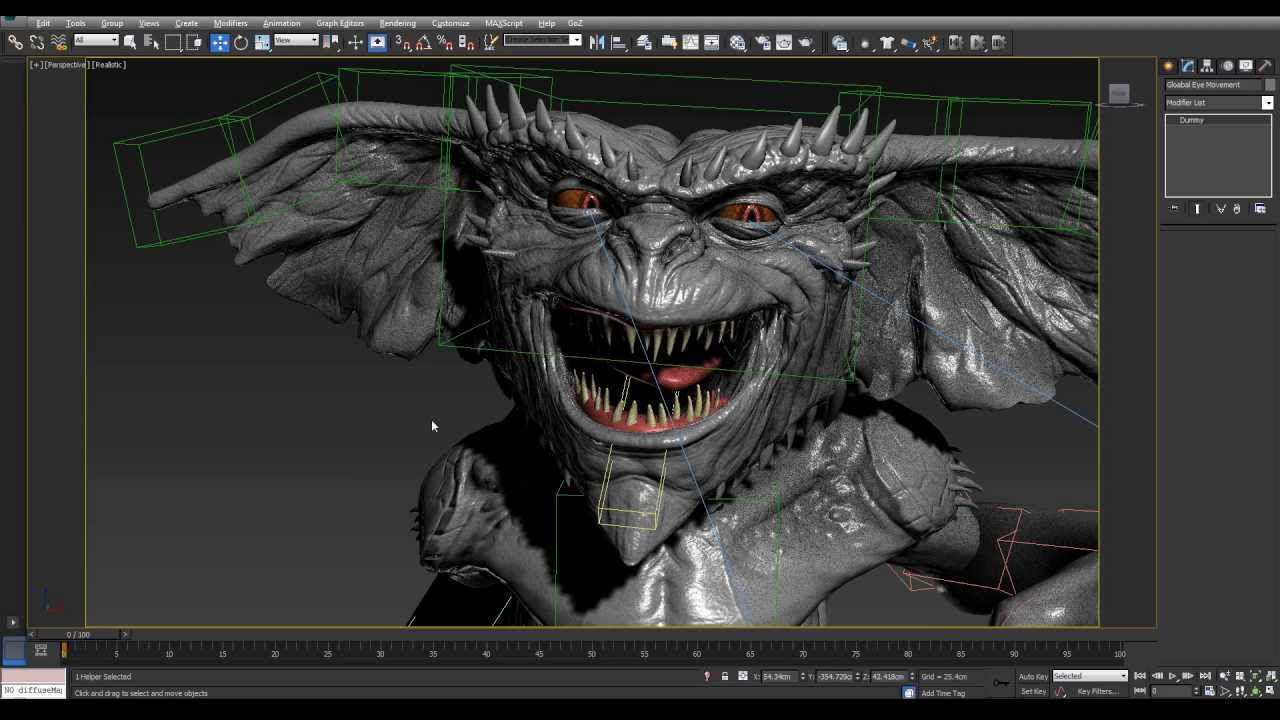Activate the Select and Move tool

point(220,42)
